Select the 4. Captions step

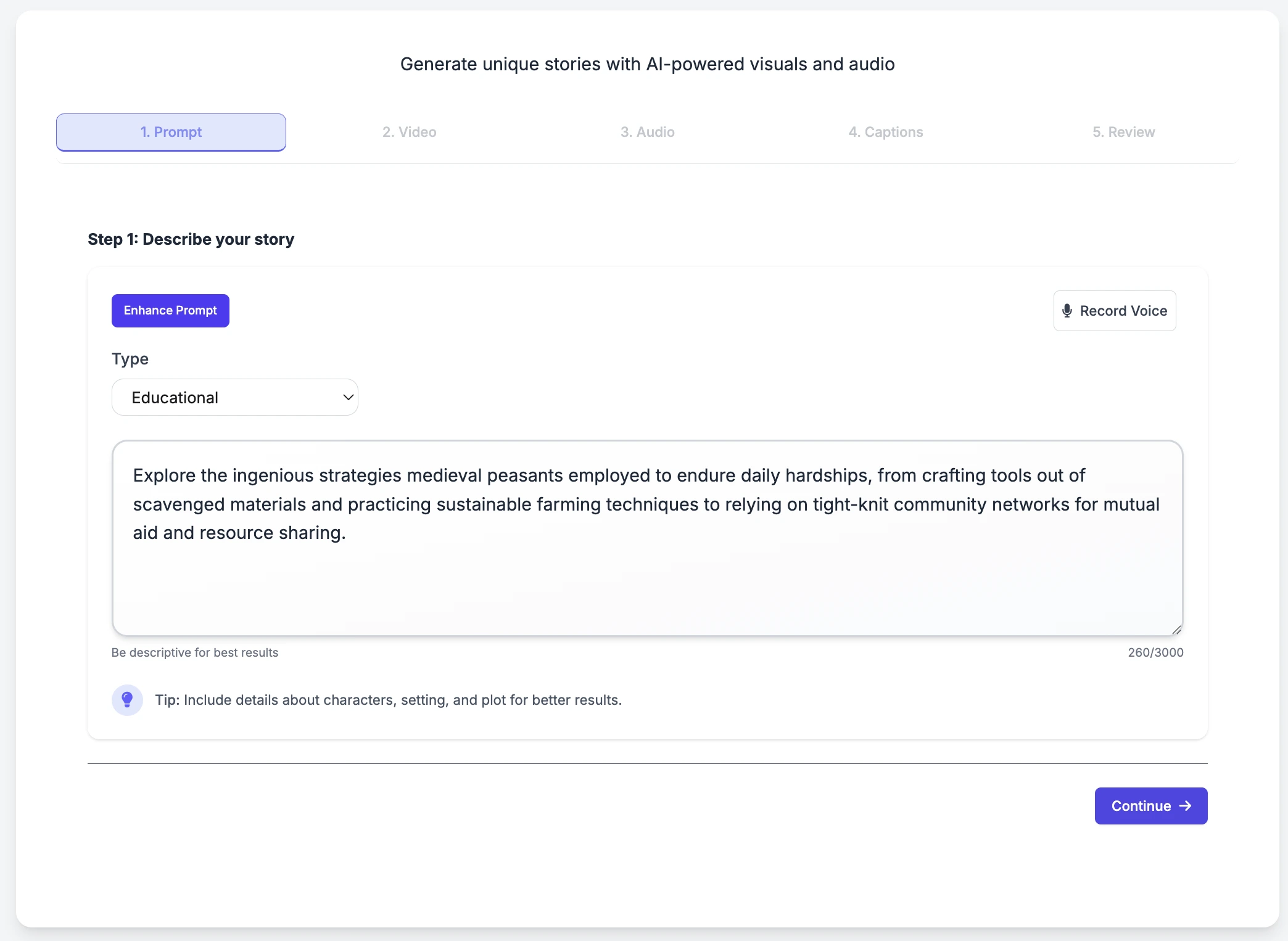click(886, 132)
